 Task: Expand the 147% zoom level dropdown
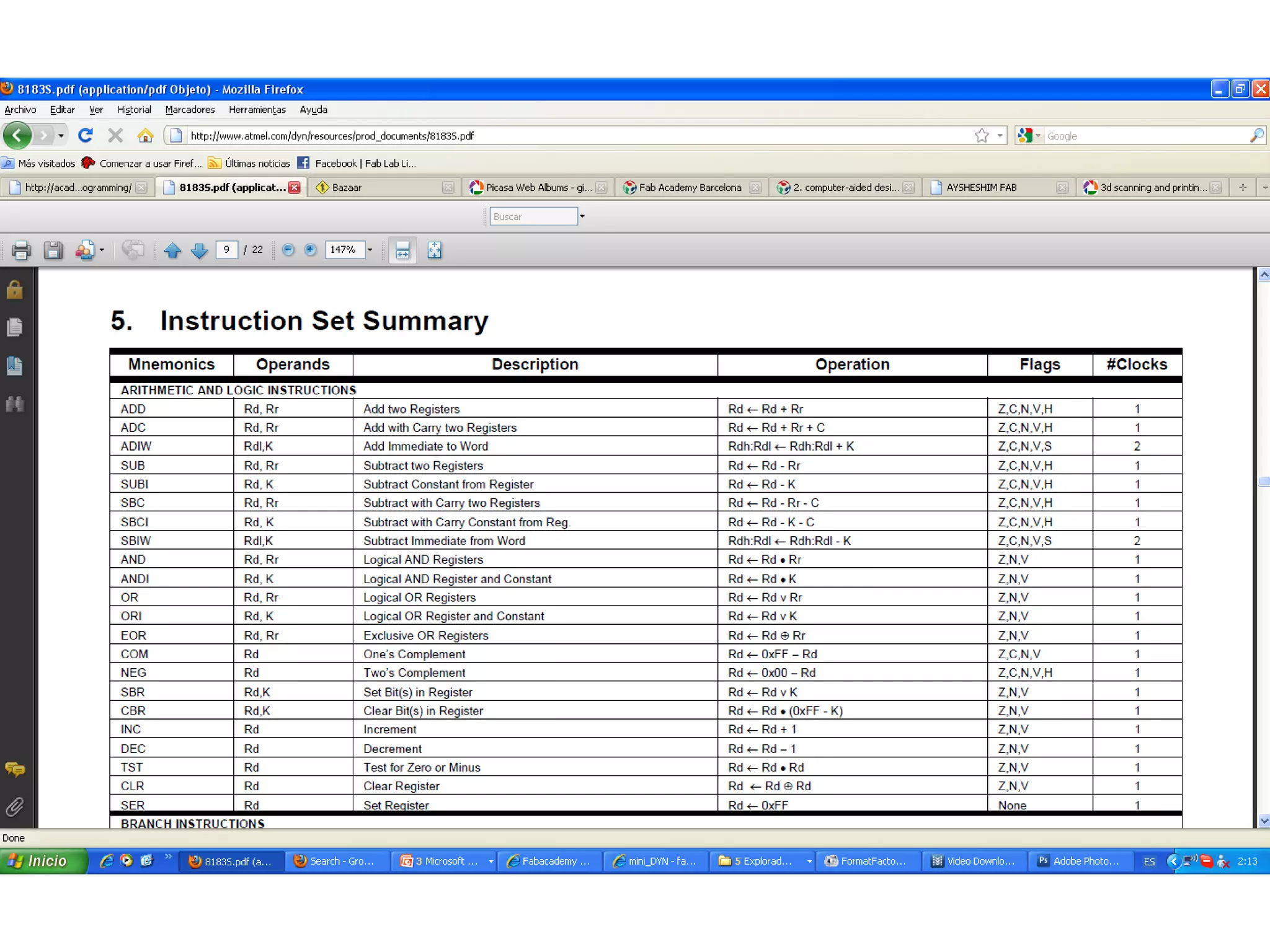point(370,250)
